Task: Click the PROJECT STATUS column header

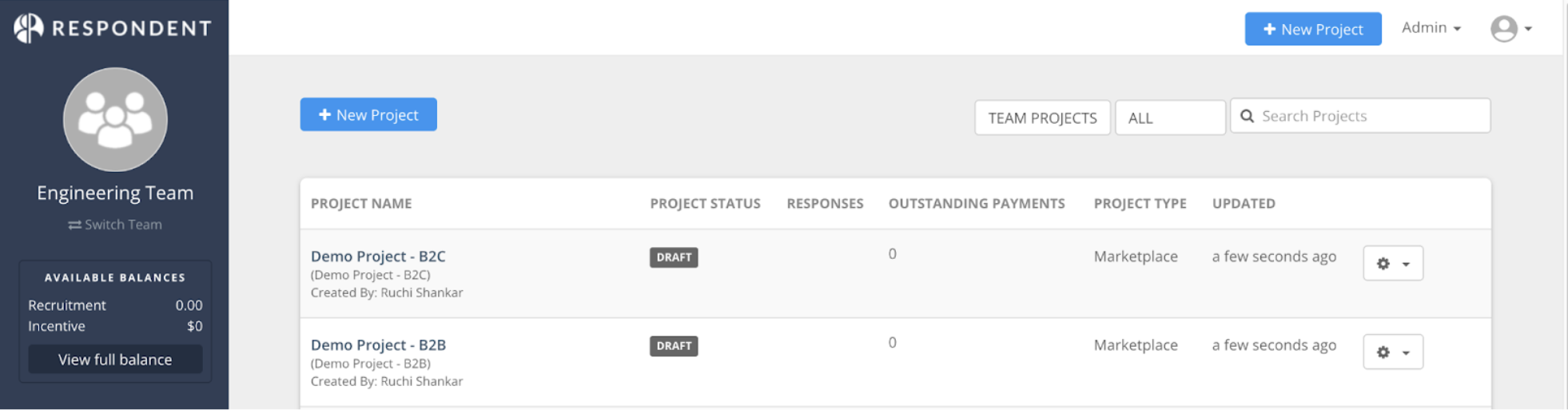Action: (x=705, y=204)
